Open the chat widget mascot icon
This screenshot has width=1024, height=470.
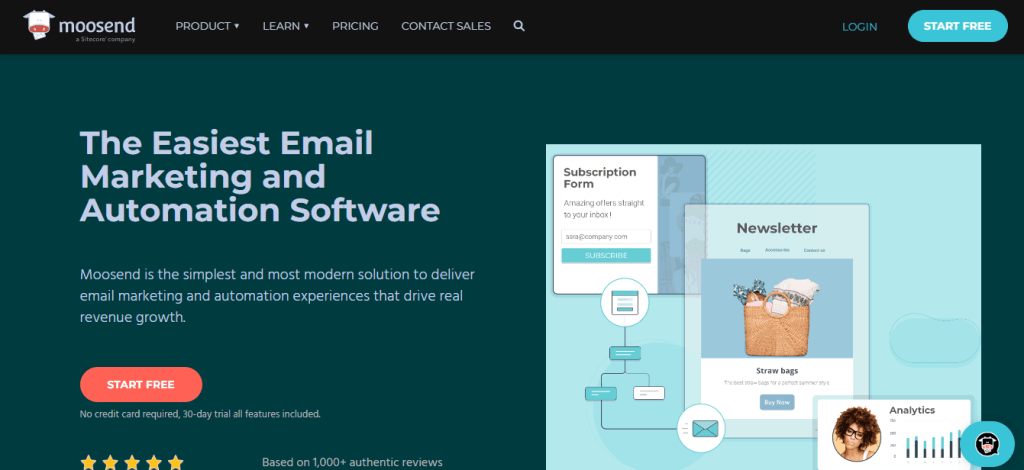coord(987,444)
